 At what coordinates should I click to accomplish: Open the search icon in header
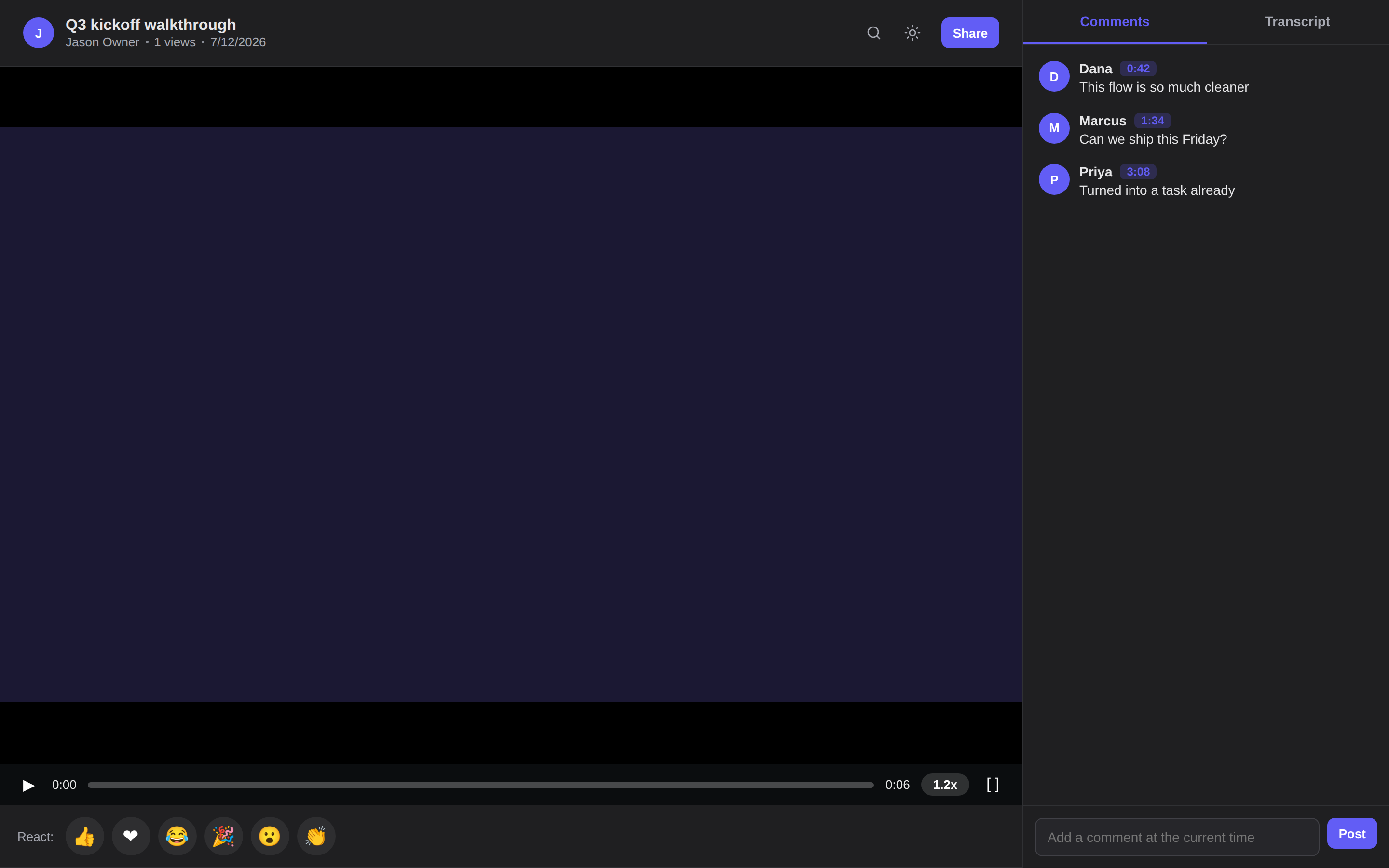(873, 33)
